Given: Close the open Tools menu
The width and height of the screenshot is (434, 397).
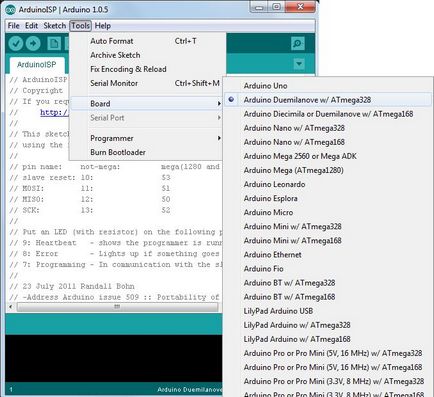Looking at the screenshot, I should click(x=80, y=26).
